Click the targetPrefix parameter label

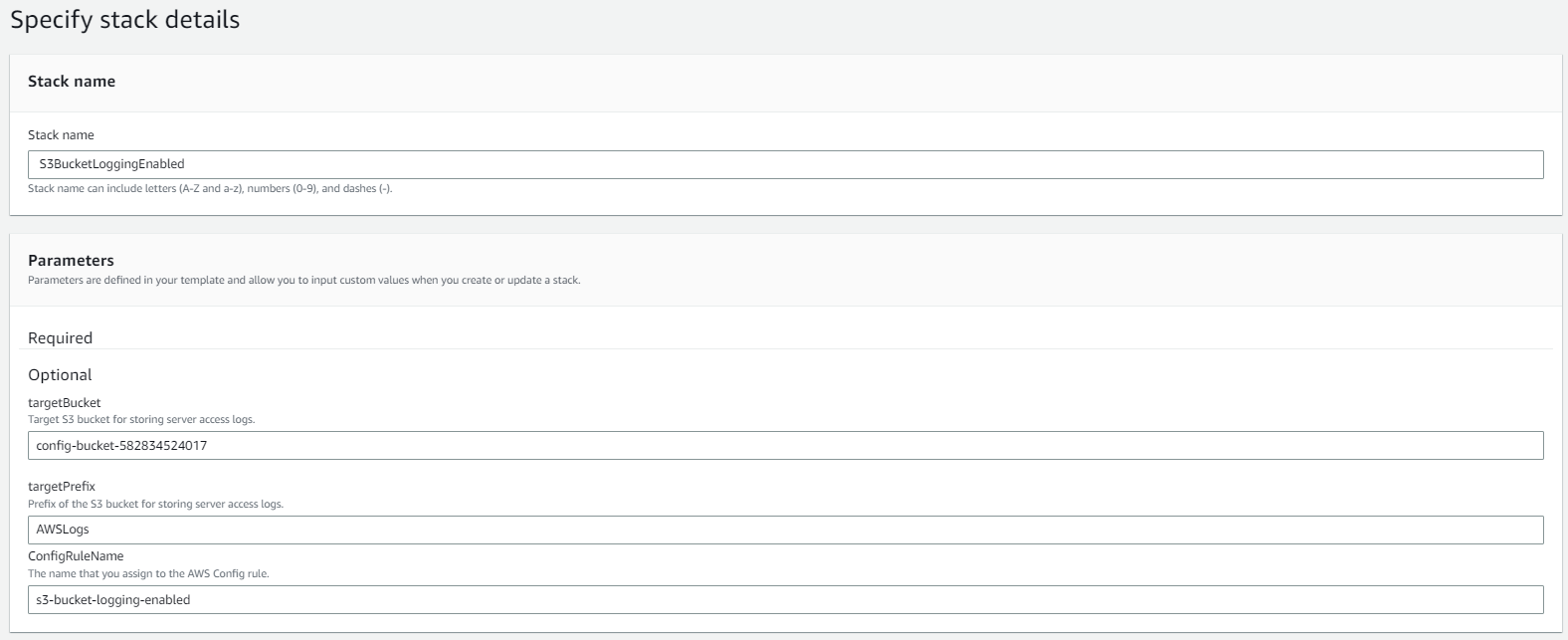(x=62, y=487)
